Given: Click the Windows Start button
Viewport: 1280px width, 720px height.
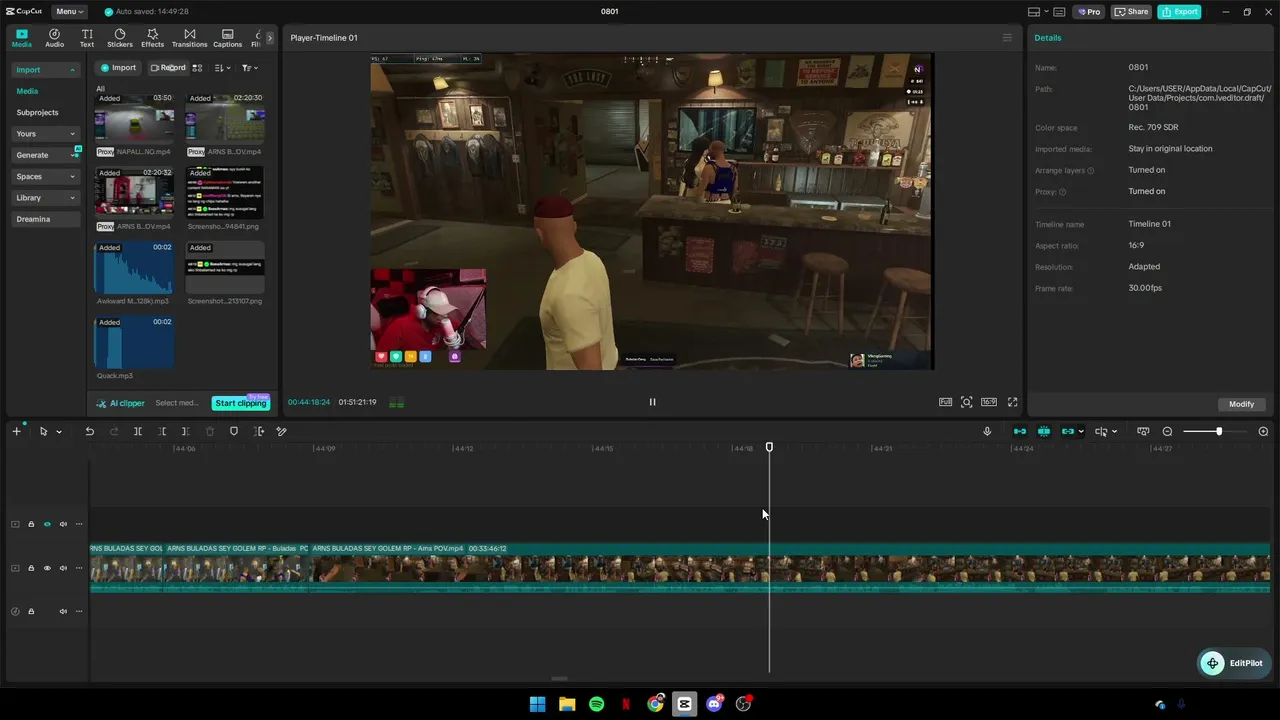Looking at the screenshot, I should coord(537,704).
